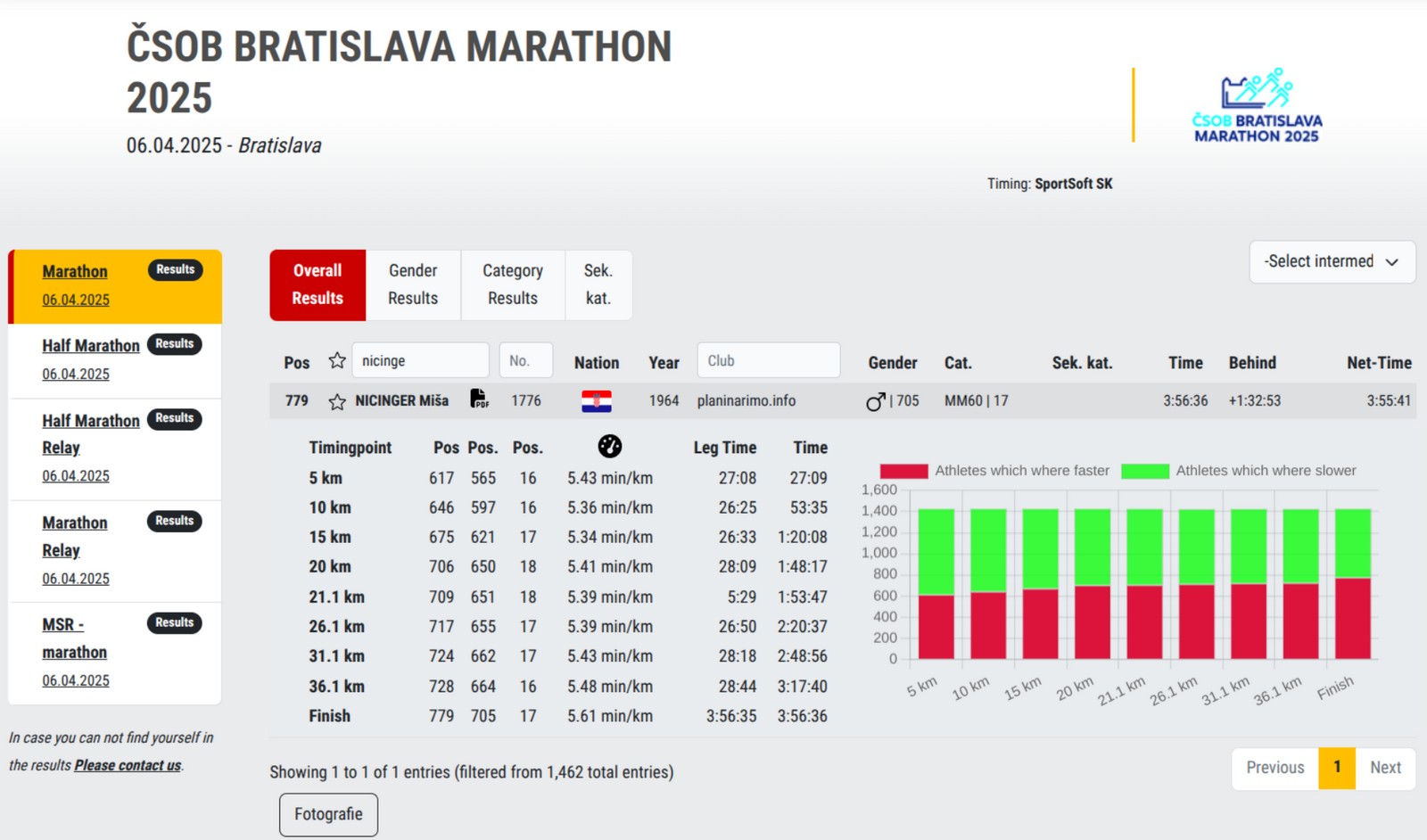The width and height of the screenshot is (1427, 840).
Task: Click Results badge for Marathon Relay
Action: [x=175, y=521]
